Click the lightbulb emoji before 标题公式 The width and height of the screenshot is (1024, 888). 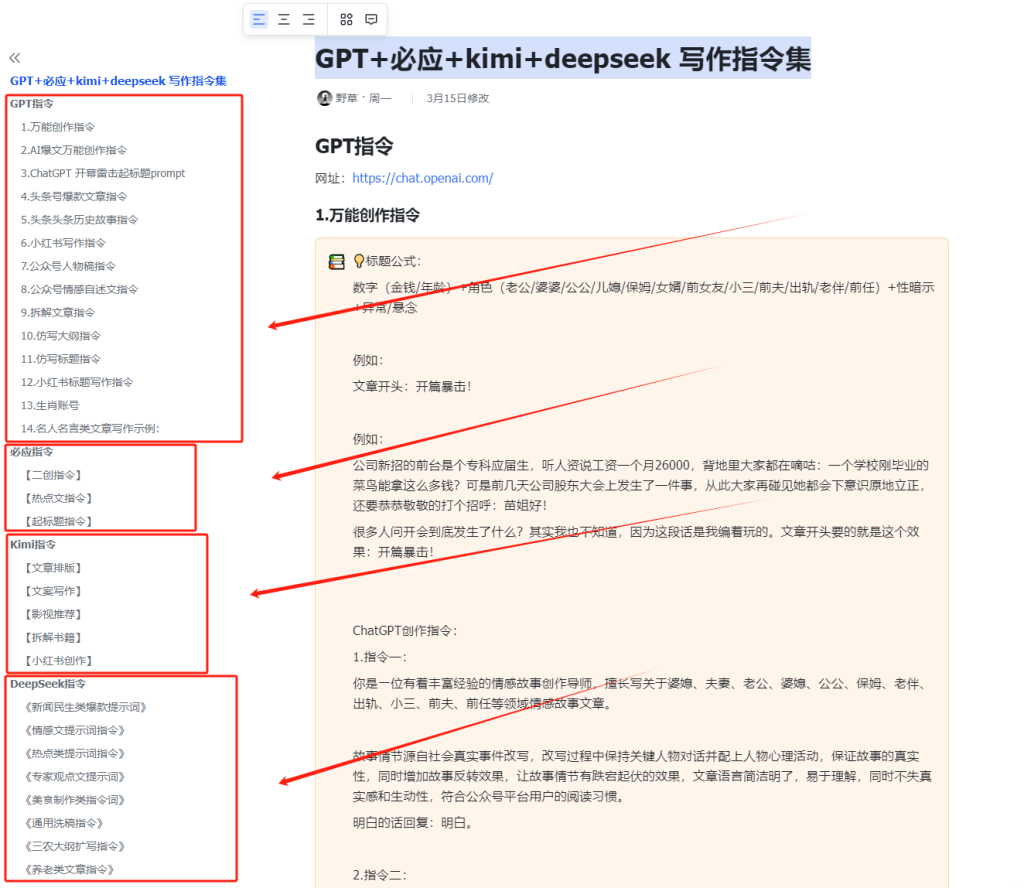(359, 261)
